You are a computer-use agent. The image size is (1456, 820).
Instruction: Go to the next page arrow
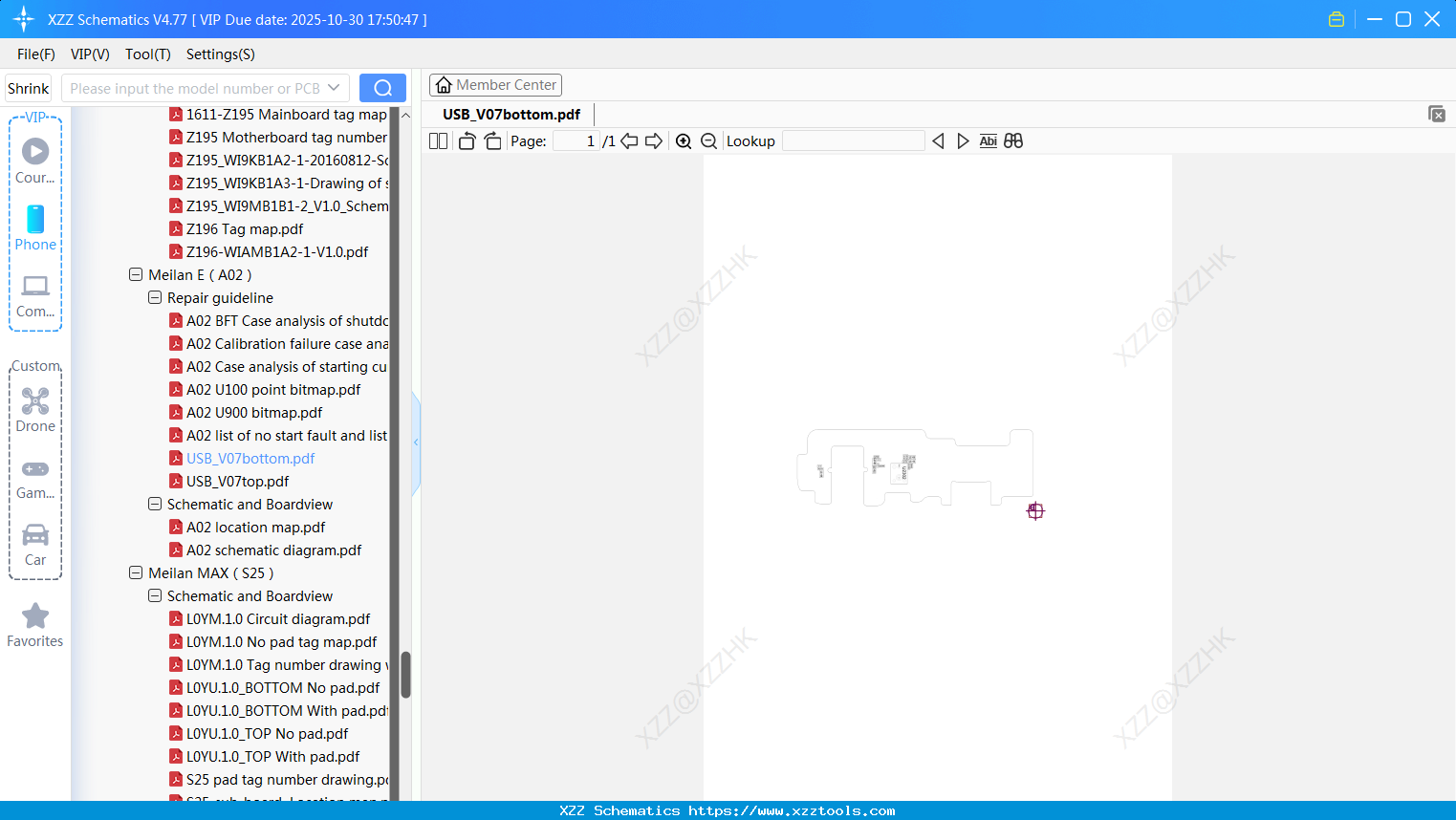click(x=654, y=141)
